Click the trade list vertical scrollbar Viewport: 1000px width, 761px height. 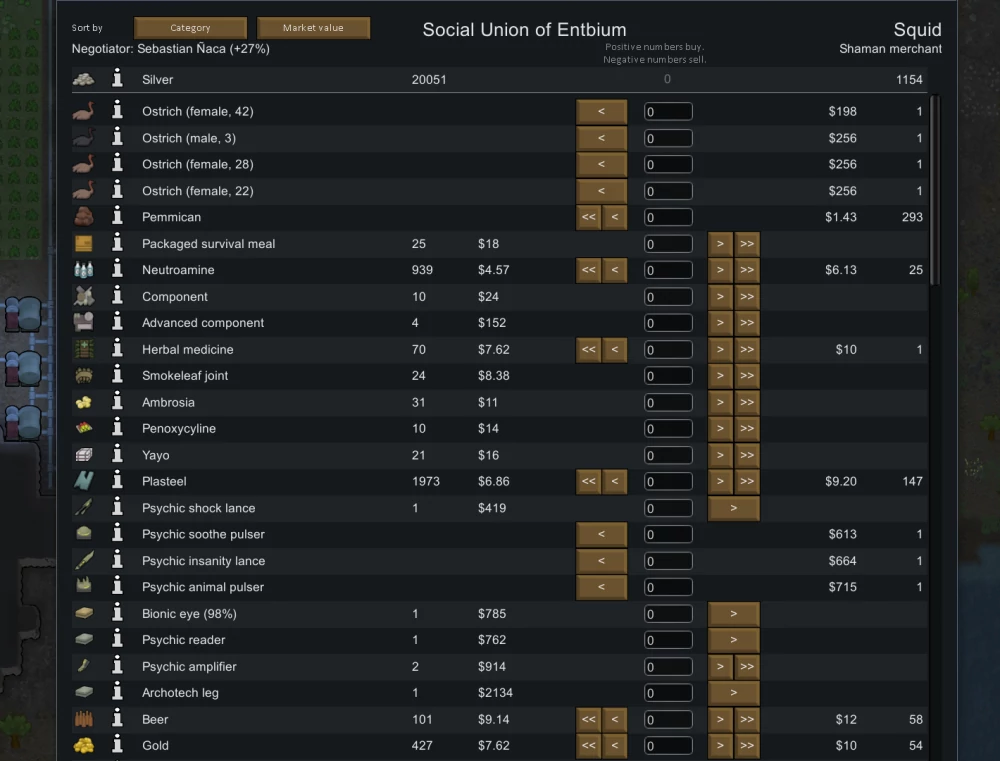(934, 190)
